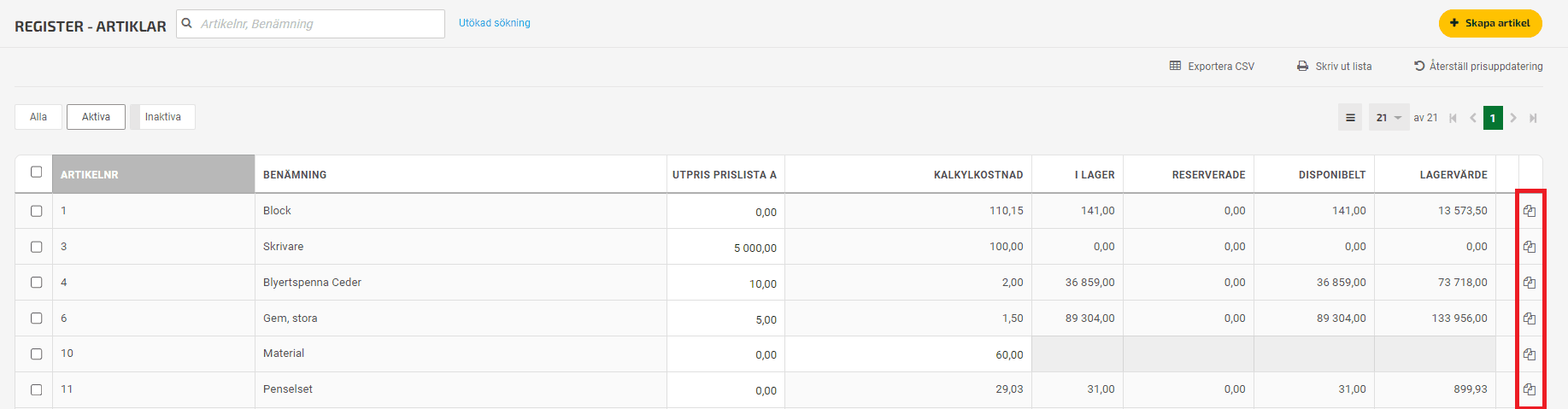Click the copy icon on Penselset row
Image resolution: width=1568 pixels, height=409 pixels.
pyautogui.click(x=1530, y=389)
